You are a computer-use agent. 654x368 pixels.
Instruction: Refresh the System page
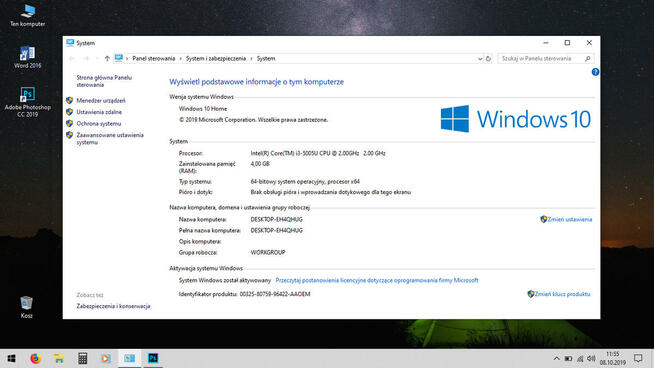click(488, 59)
